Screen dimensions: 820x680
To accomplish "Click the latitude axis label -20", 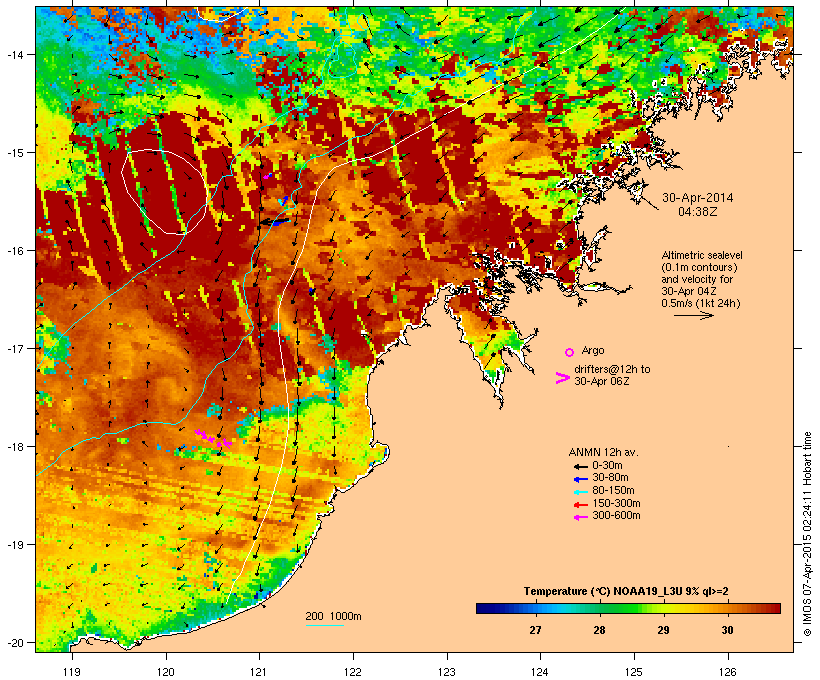I will pyautogui.click(x=15, y=642).
